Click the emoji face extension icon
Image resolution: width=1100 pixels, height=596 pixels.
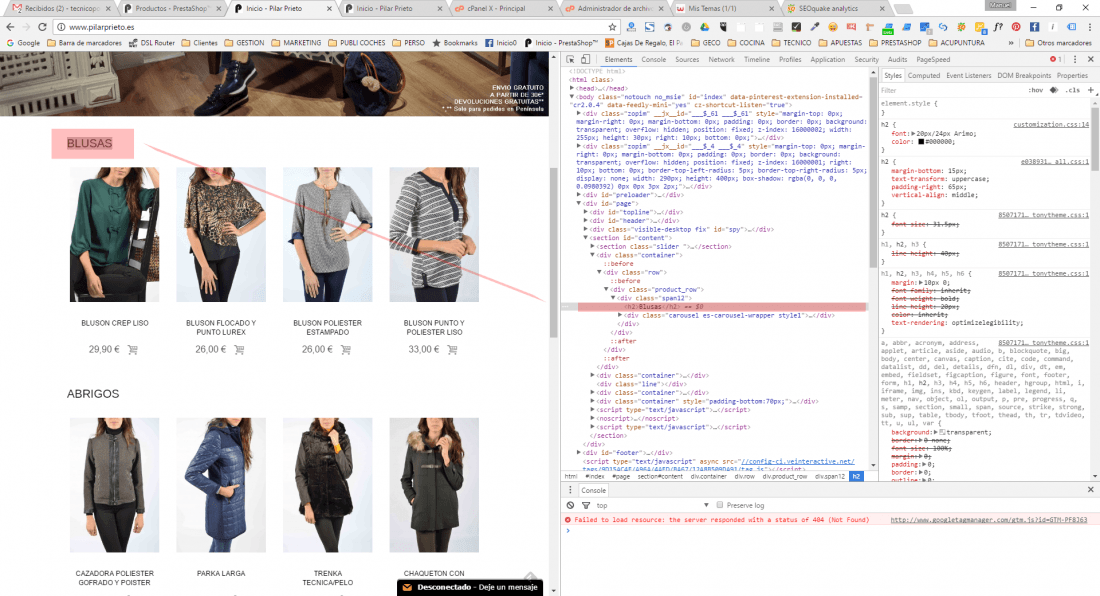(833, 27)
